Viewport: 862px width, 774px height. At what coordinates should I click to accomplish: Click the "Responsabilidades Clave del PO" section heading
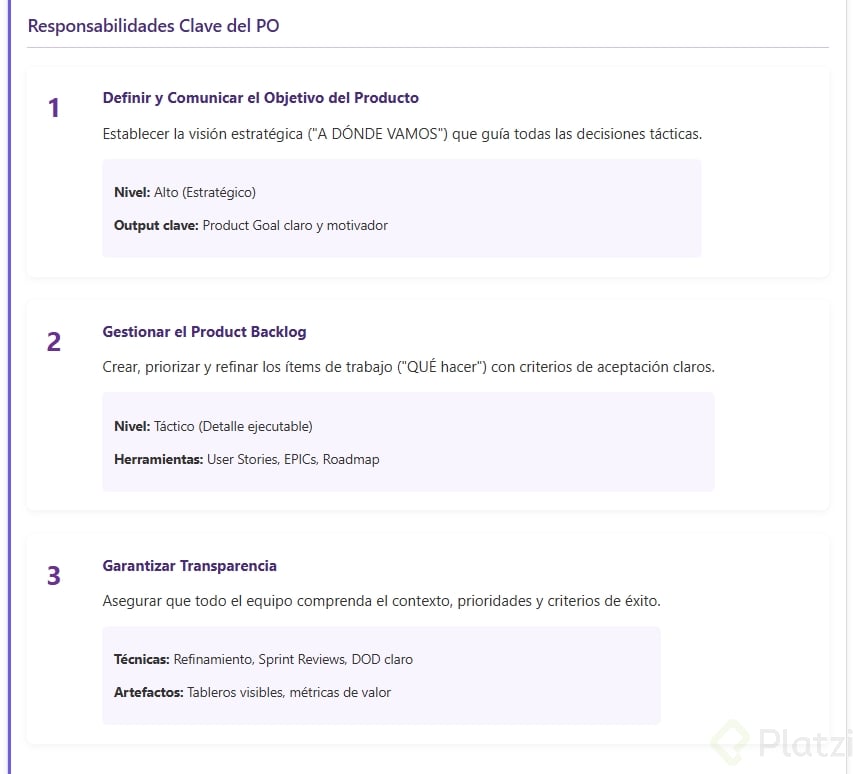pyautogui.click(x=153, y=26)
